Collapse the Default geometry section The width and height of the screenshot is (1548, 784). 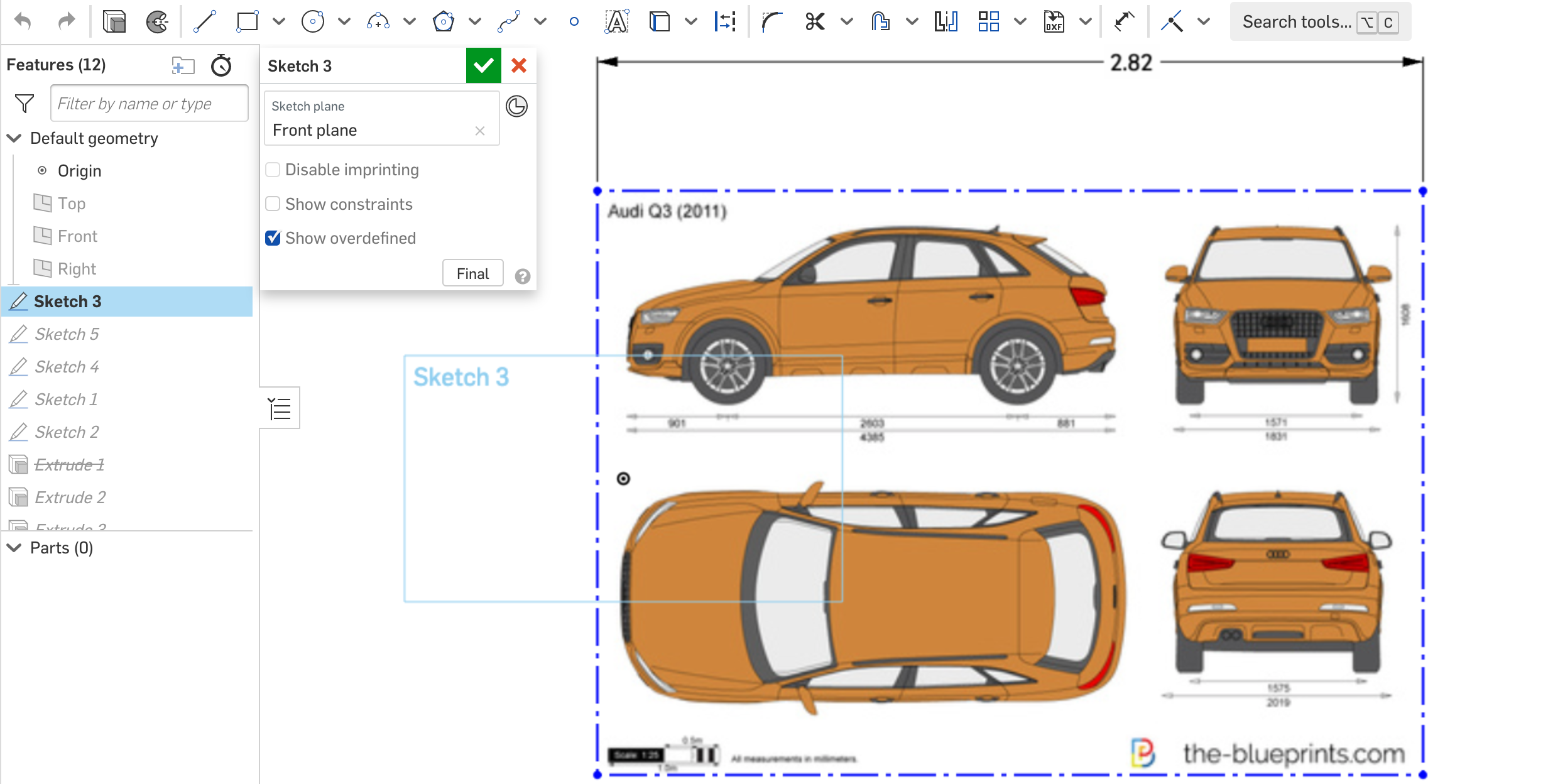[x=14, y=138]
